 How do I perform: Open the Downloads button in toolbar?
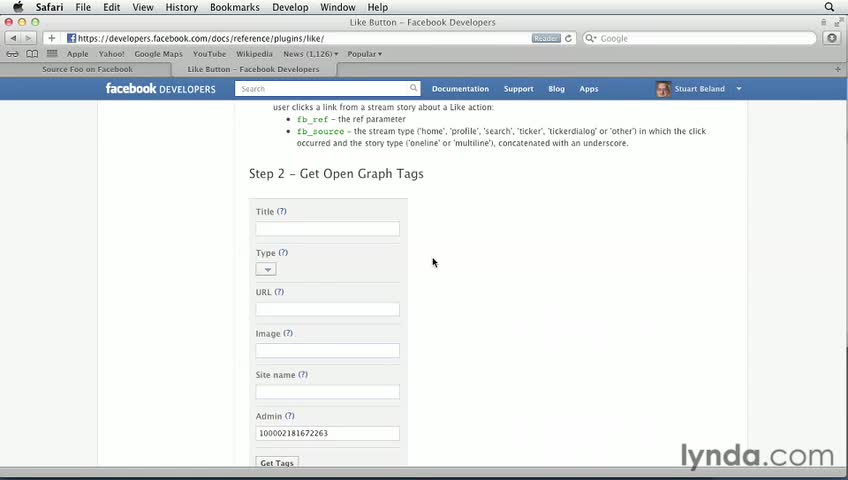(832, 38)
